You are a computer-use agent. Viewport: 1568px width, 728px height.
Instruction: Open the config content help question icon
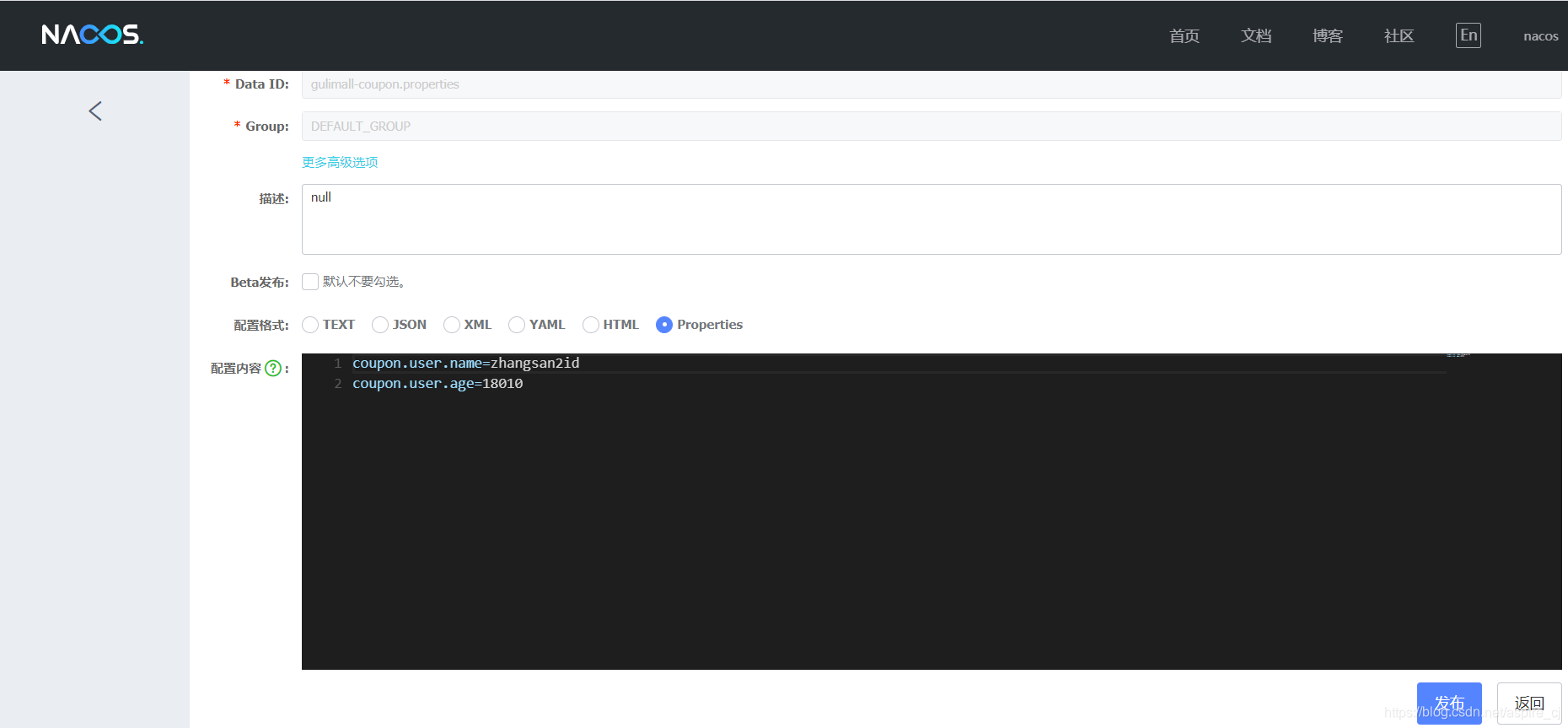point(273,368)
